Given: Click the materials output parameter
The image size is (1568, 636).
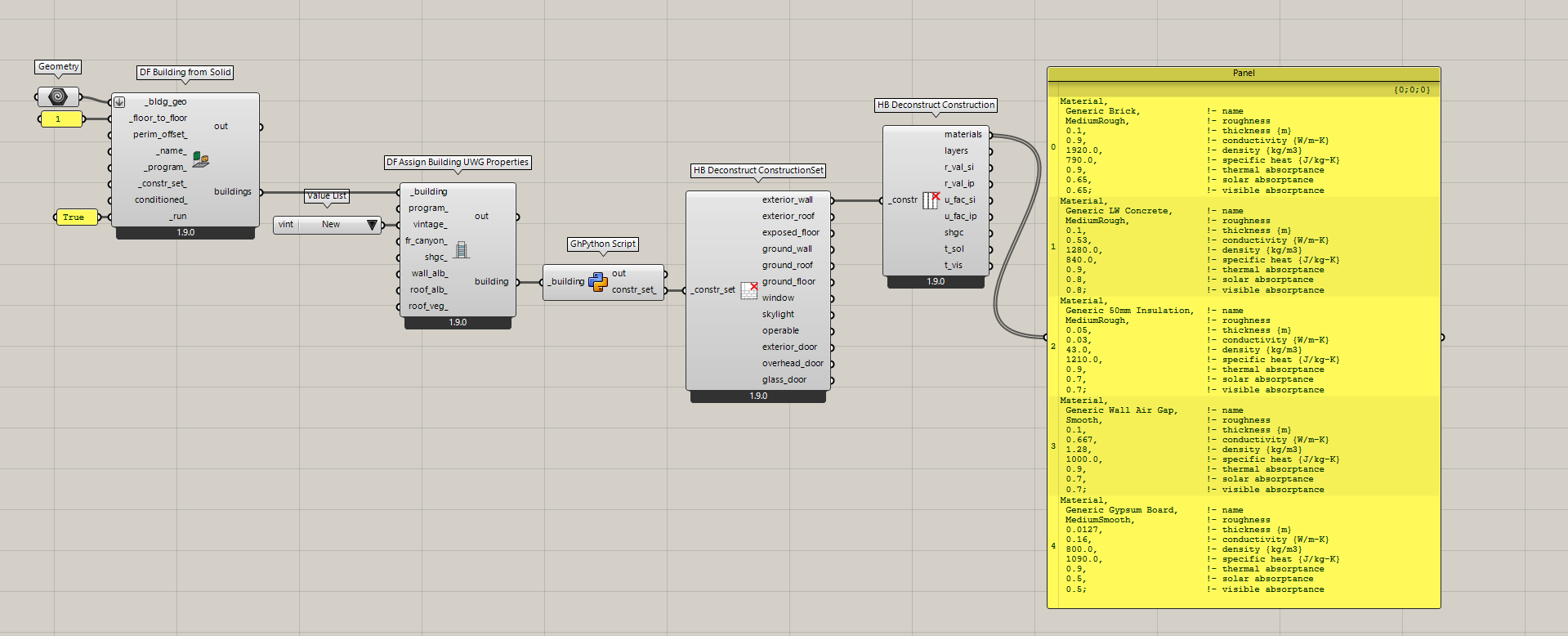Looking at the screenshot, I should [963, 135].
